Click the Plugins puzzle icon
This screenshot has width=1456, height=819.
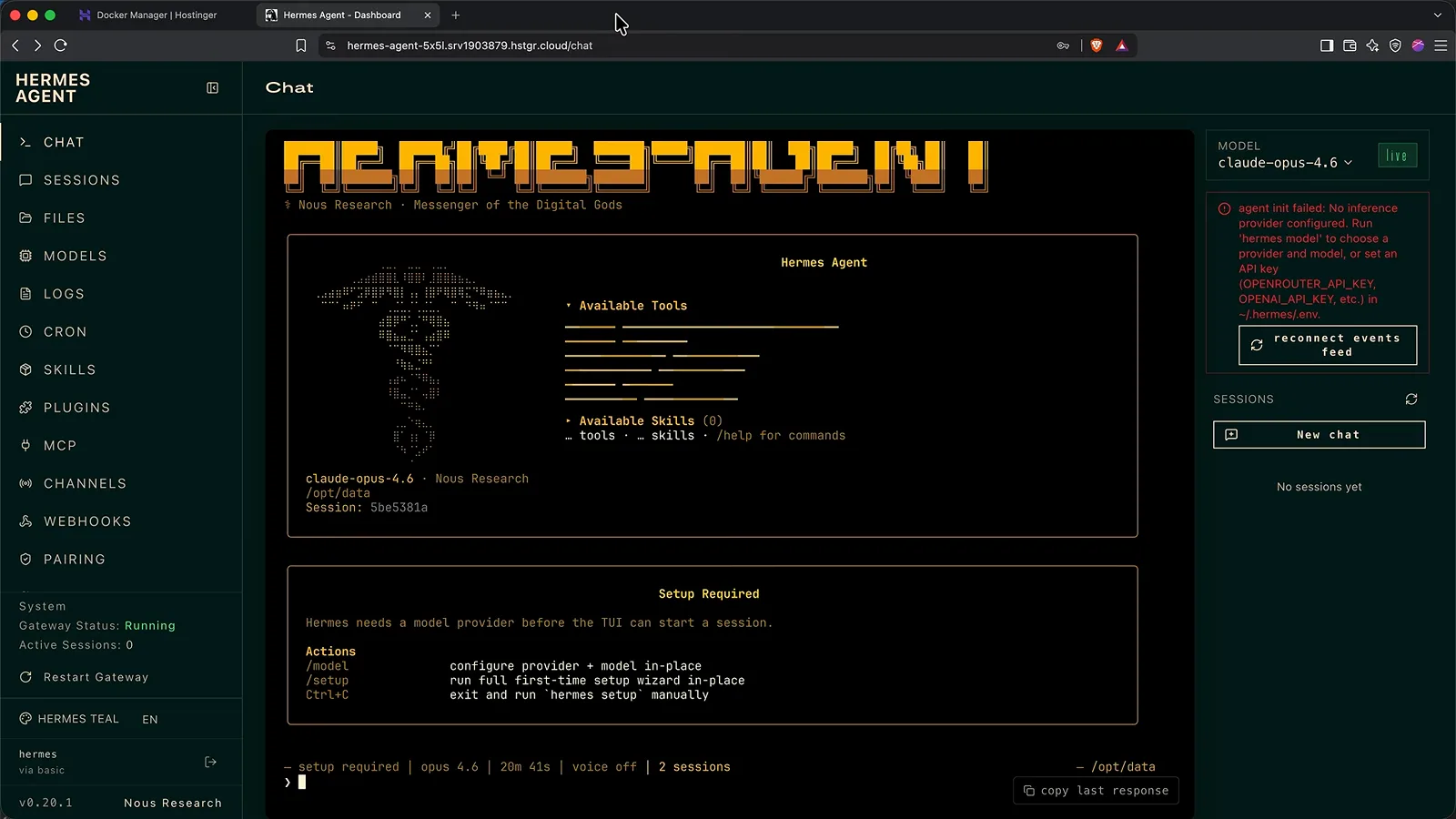(x=25, y=408)
